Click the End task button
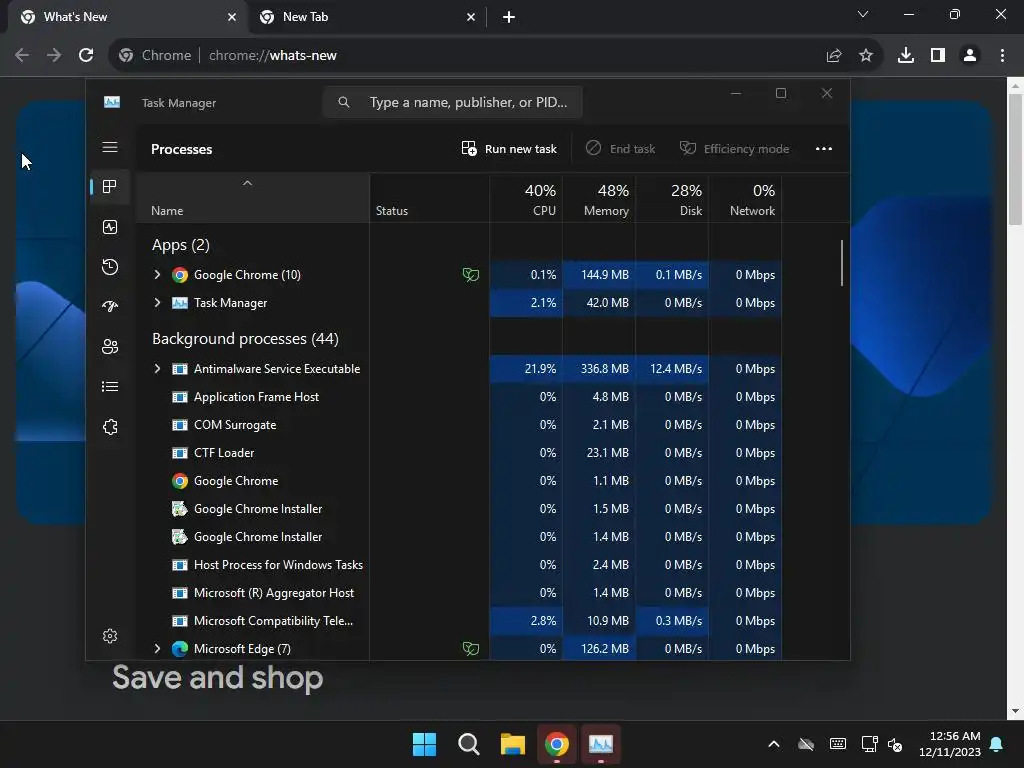The width and height of the screenshot is (1024, 768). 620,149
